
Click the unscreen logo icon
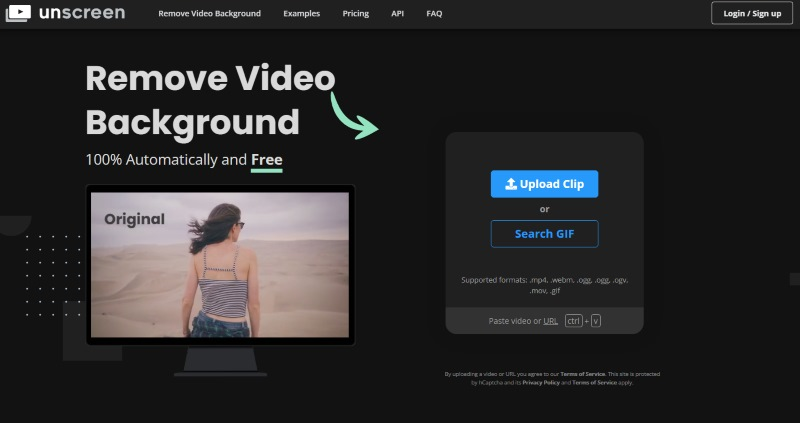click(18, 13)
